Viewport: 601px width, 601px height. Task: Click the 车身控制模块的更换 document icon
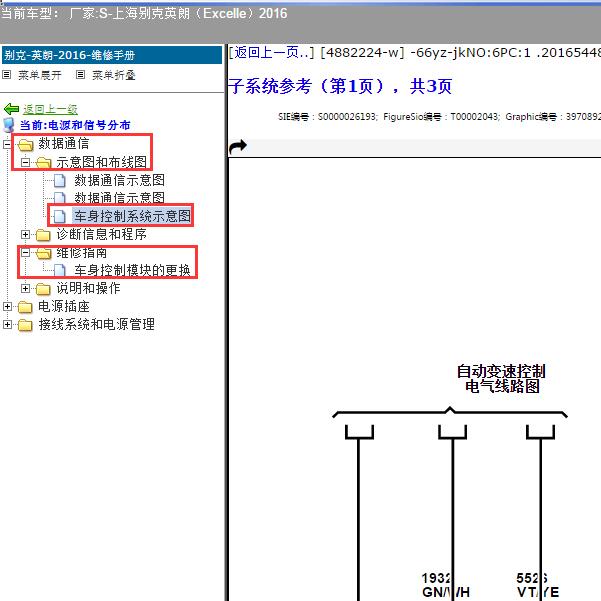pyautogui.click(x=60, y=270)
